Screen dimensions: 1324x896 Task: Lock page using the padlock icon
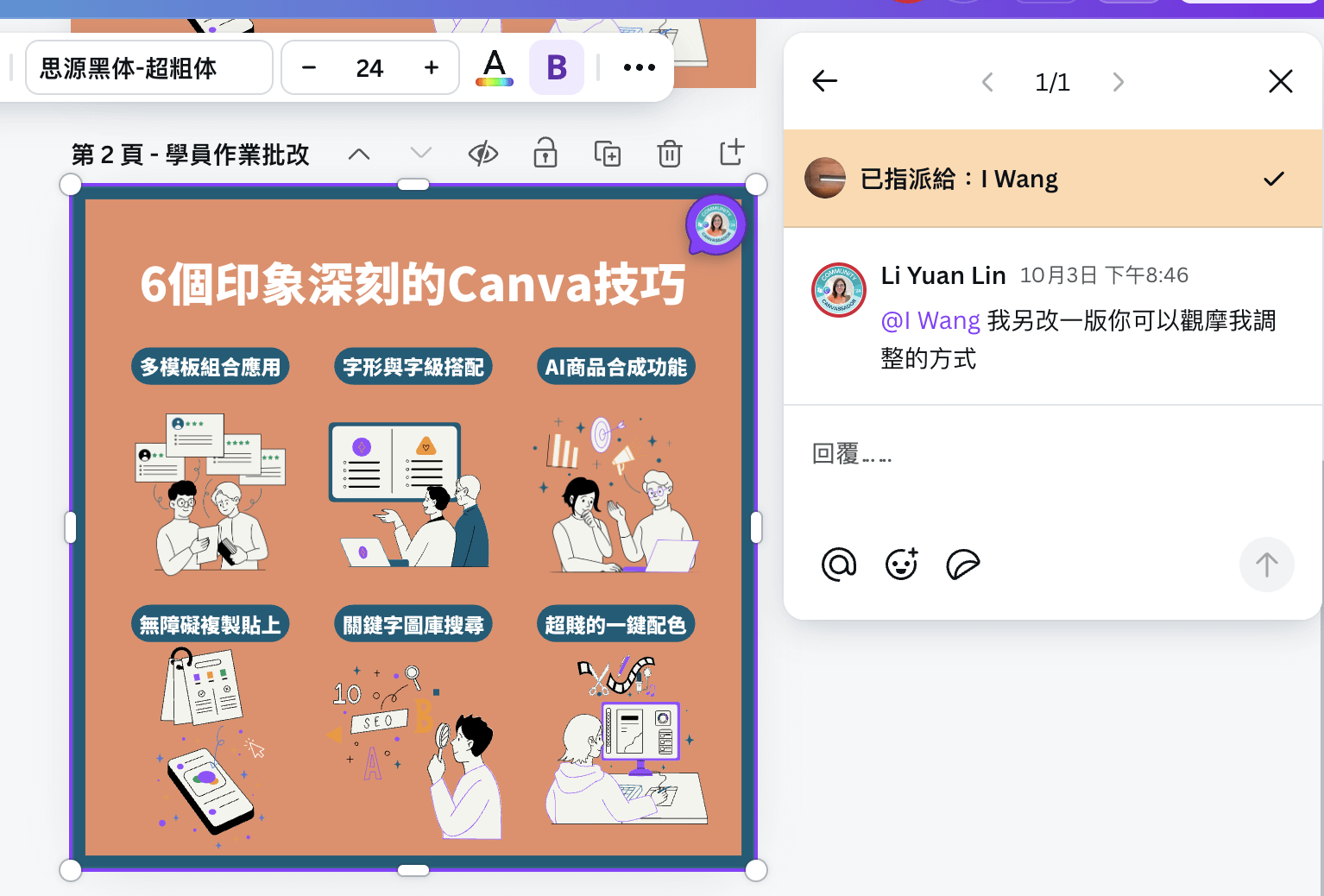coord(545,154)
